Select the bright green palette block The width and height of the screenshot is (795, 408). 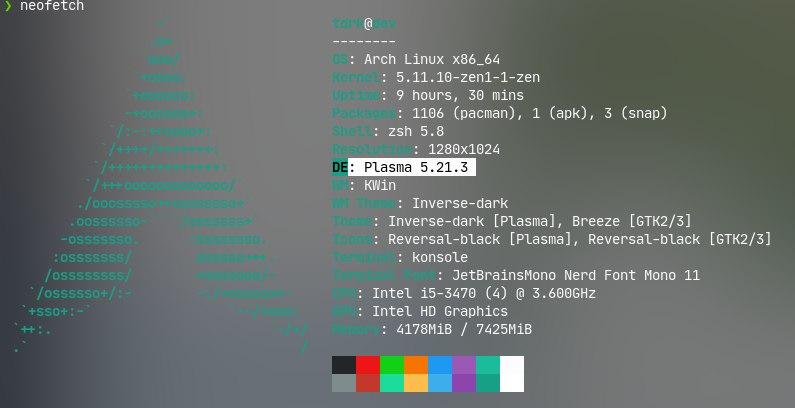(x=392, y=365)
